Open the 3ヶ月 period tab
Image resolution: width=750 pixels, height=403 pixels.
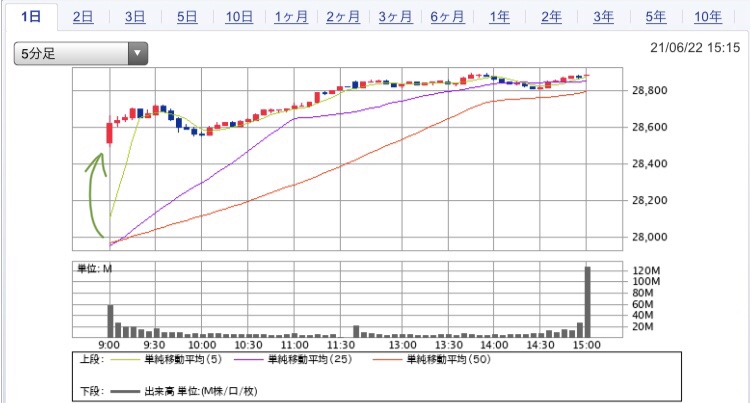pos(395,17)
